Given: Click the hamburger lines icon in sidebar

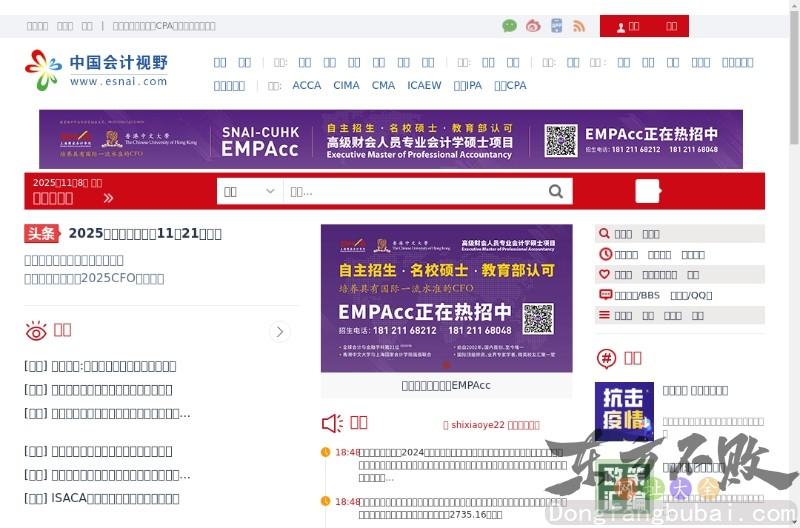Looking at the screenshot, I should [604, 315].
